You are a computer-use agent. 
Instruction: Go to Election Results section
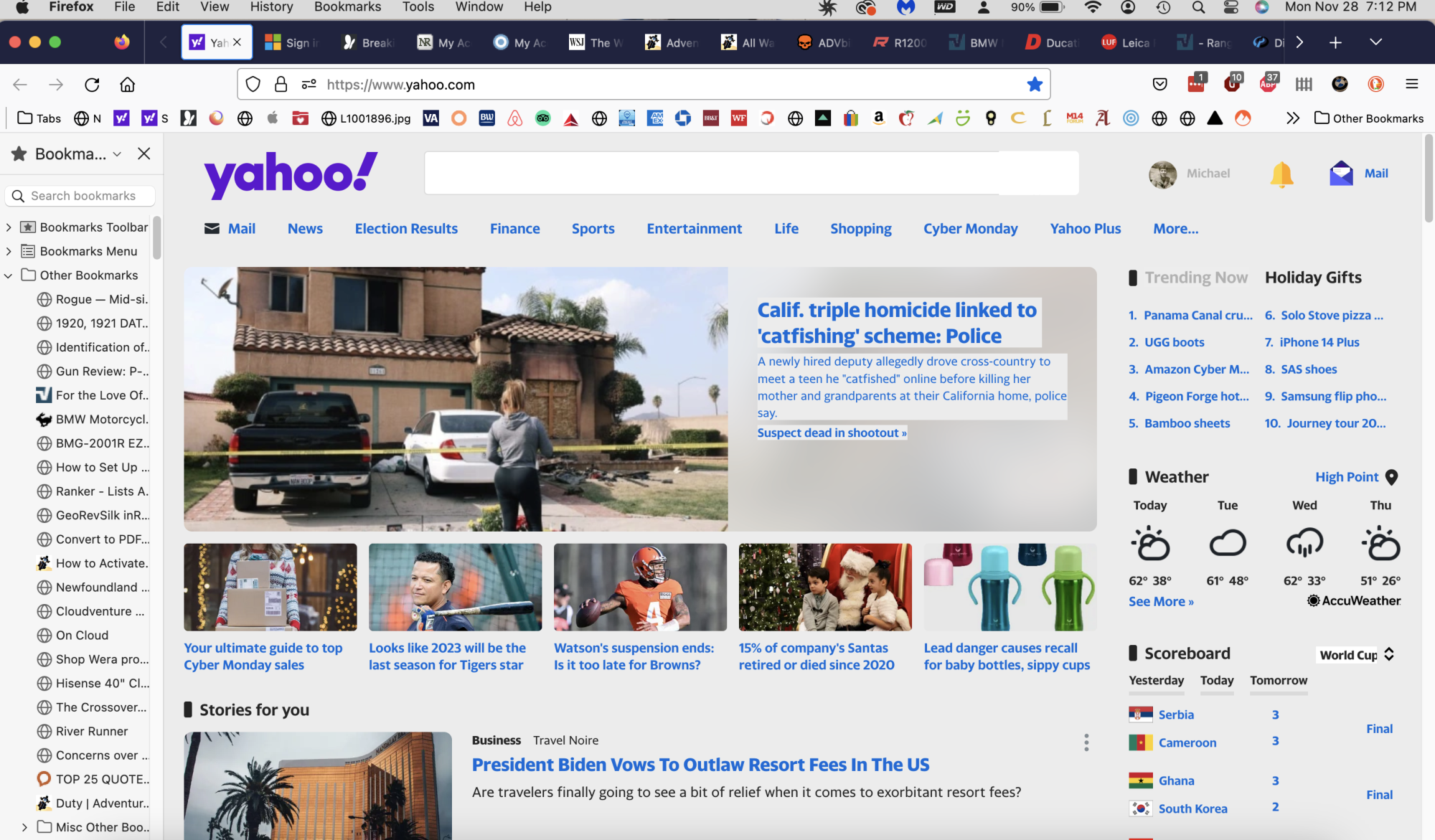click(x=406, y=228)
